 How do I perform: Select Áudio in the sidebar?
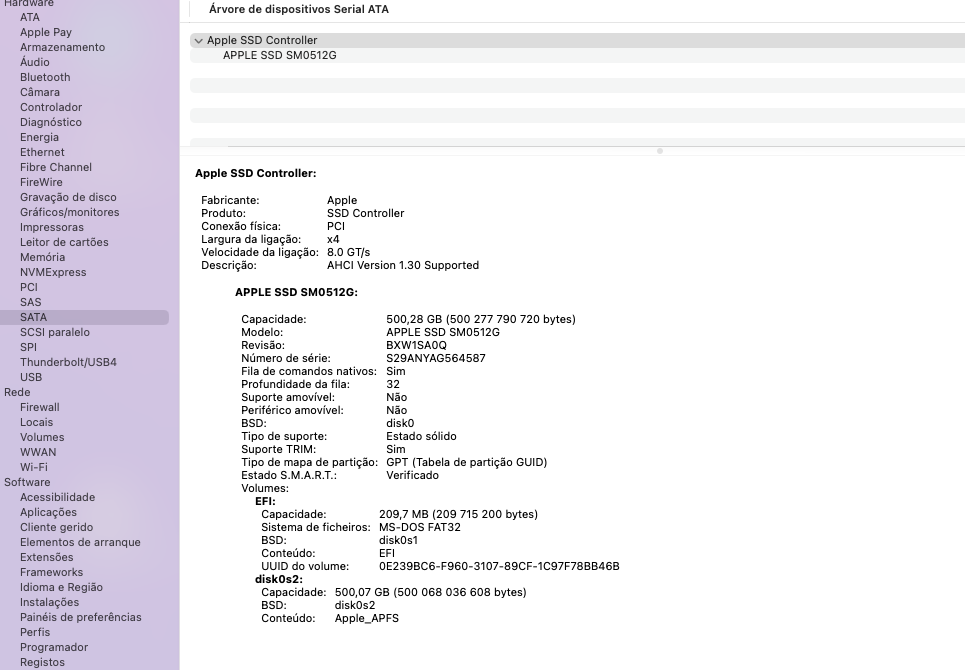(x=34, y=62)
